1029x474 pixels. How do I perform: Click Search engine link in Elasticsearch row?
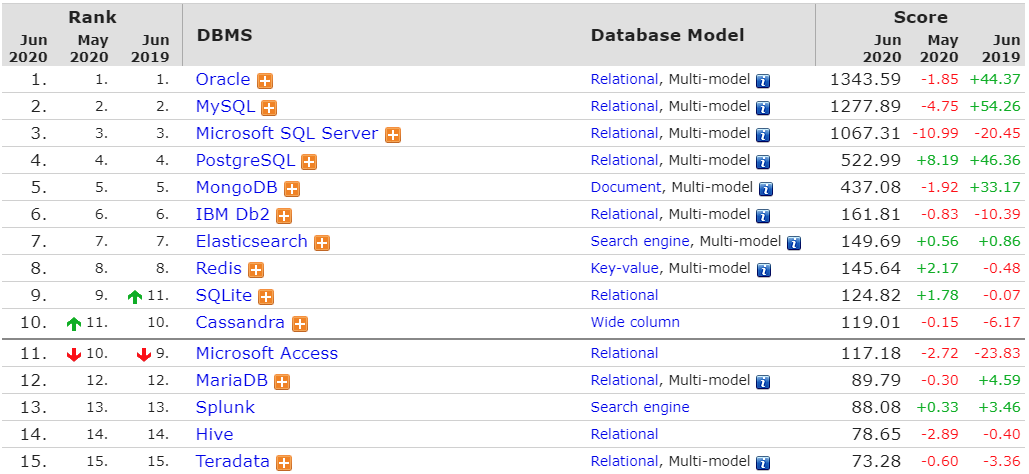click(x=640, y=241)
